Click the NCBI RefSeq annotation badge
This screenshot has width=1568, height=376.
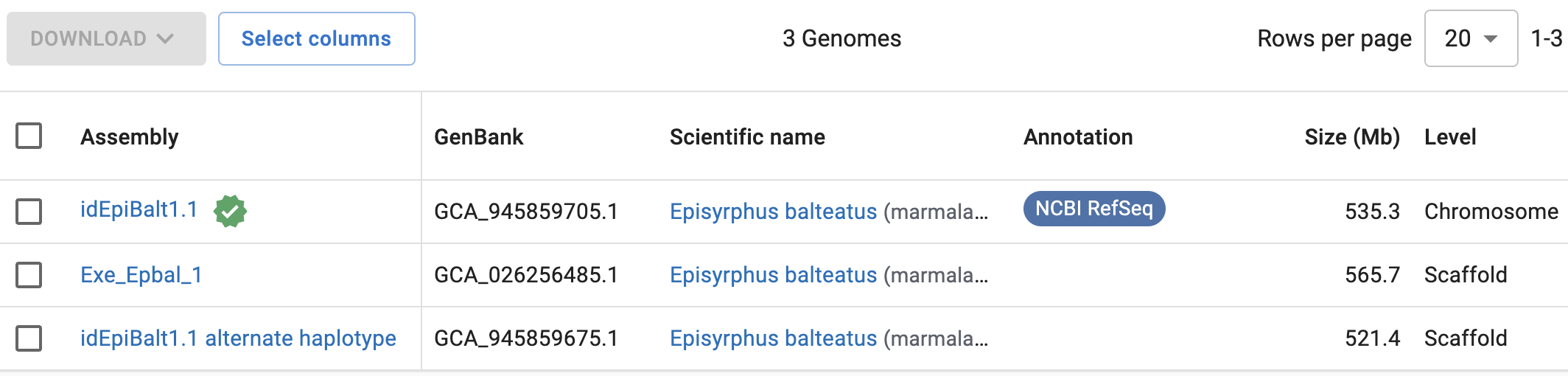pos(1094,209)
